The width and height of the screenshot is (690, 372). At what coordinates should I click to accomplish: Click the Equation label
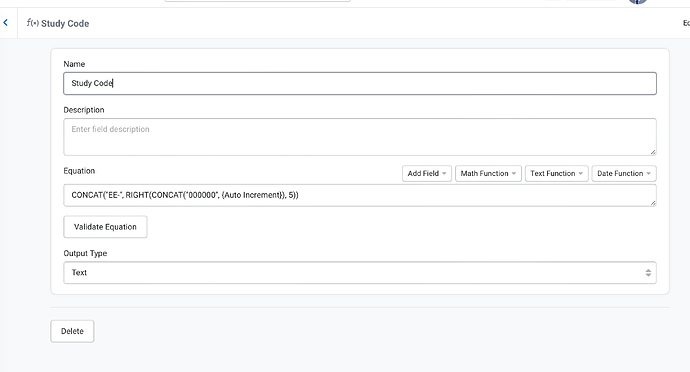tap(79, 171)
